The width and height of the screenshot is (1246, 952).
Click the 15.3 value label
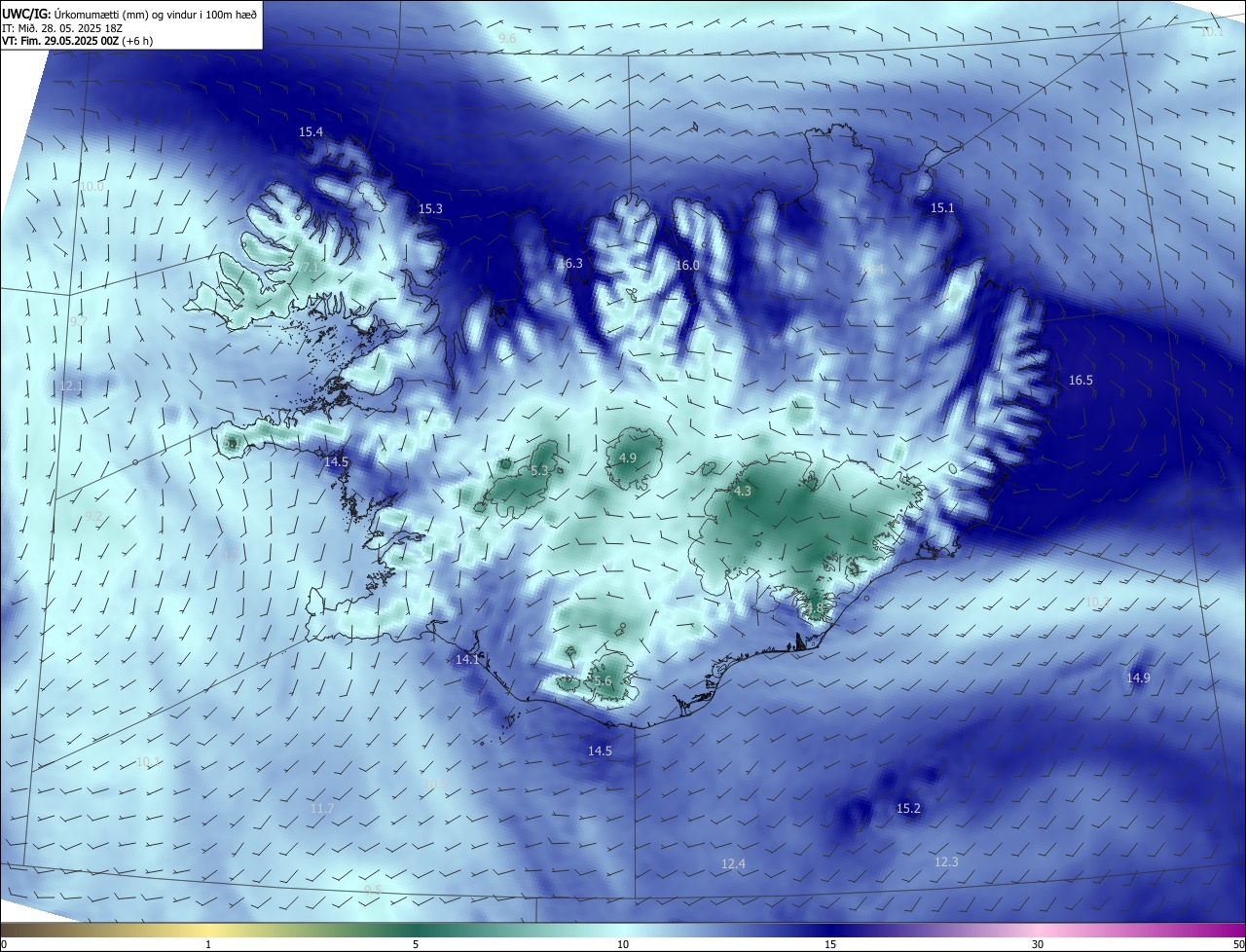coord(430,208)
